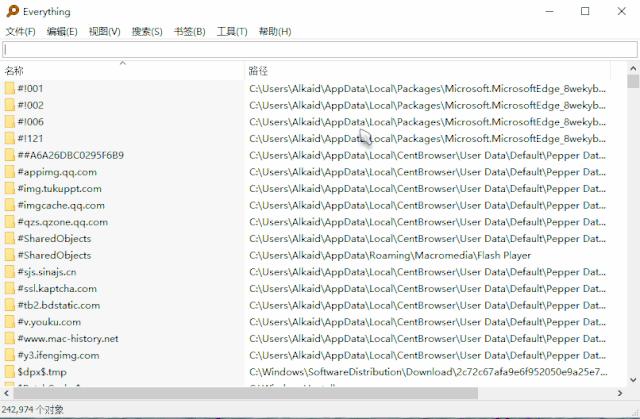The width and height of the screenshot is (640, 419).
Task: Select the $dpx$.tmp name text
Action: (x=42, y=372)
